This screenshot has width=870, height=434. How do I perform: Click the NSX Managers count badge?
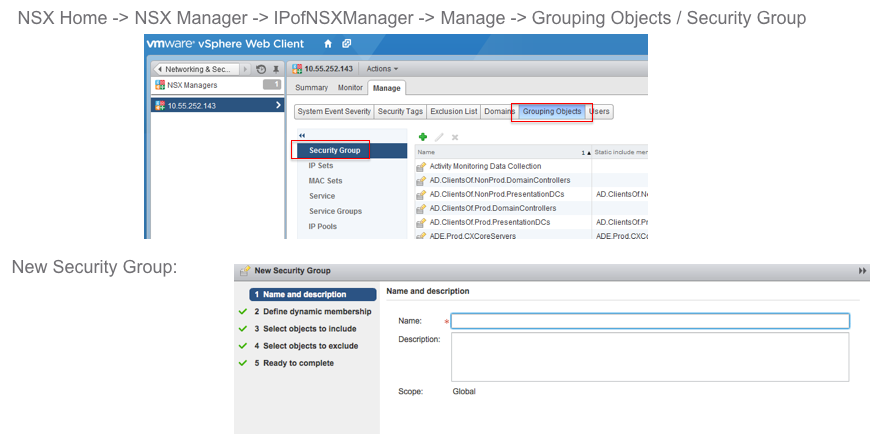point(272,85)
